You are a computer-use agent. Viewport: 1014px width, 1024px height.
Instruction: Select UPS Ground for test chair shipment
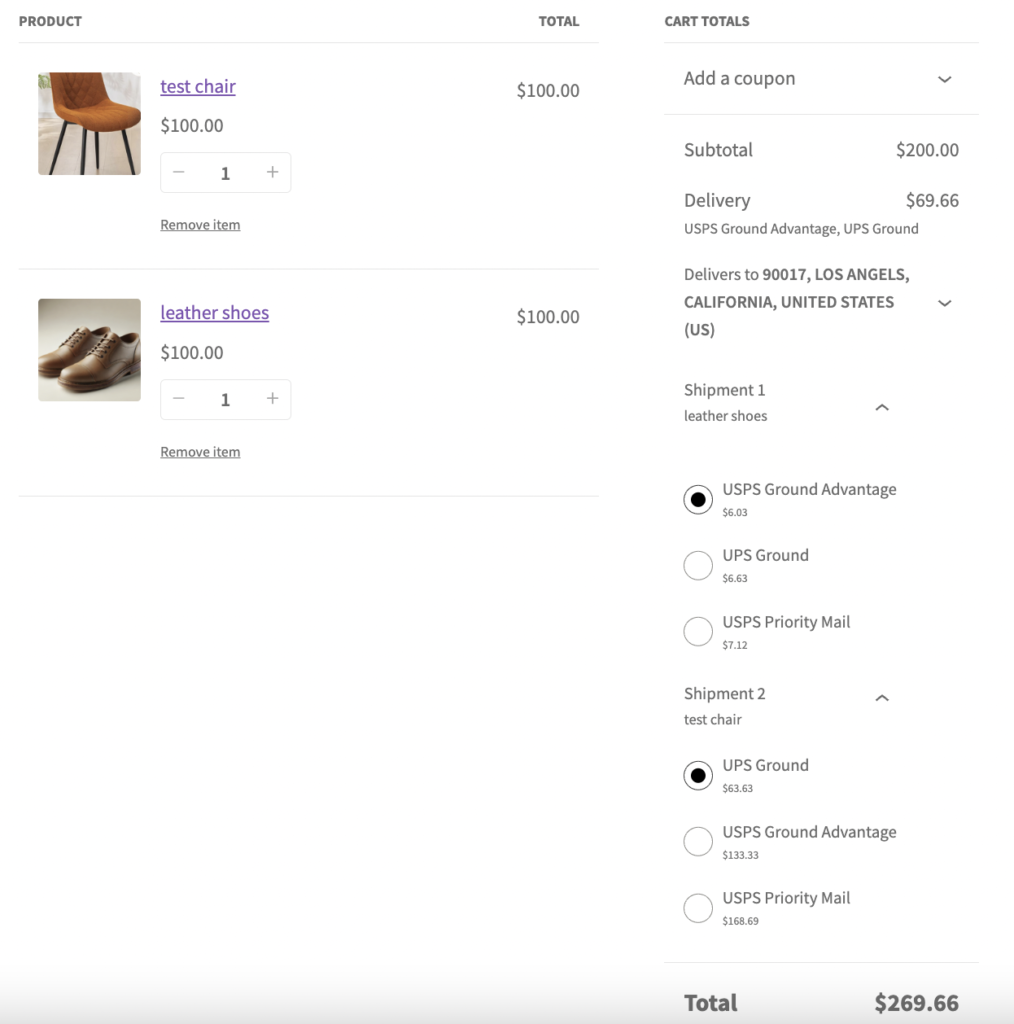[698, 775]
